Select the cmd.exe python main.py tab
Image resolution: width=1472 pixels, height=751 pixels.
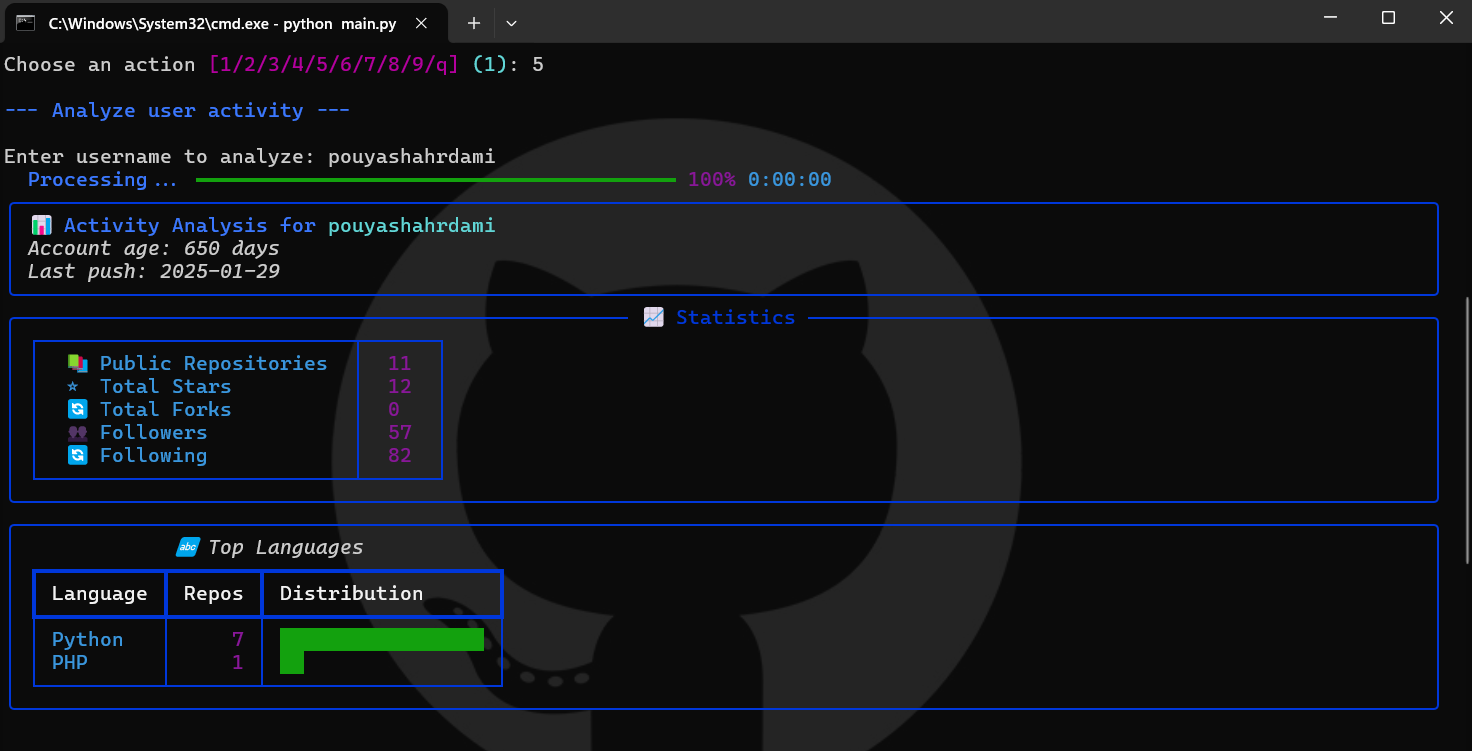pos(190,22)
